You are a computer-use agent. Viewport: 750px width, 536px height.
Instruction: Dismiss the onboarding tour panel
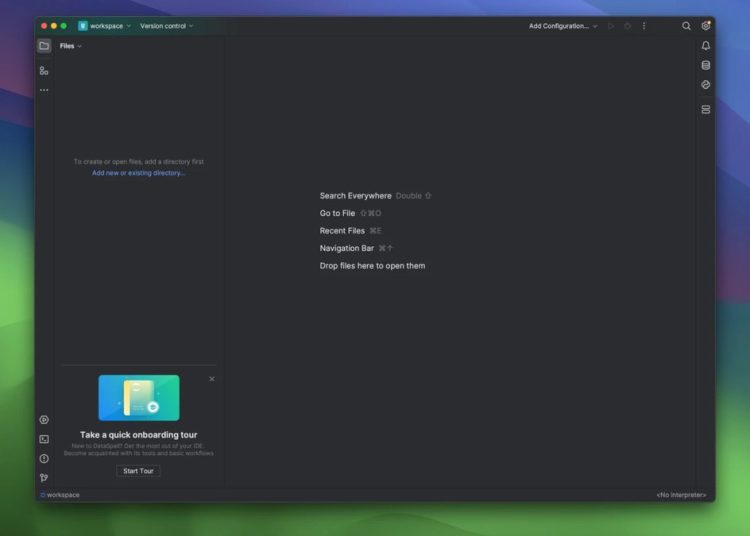click(211, 379)
